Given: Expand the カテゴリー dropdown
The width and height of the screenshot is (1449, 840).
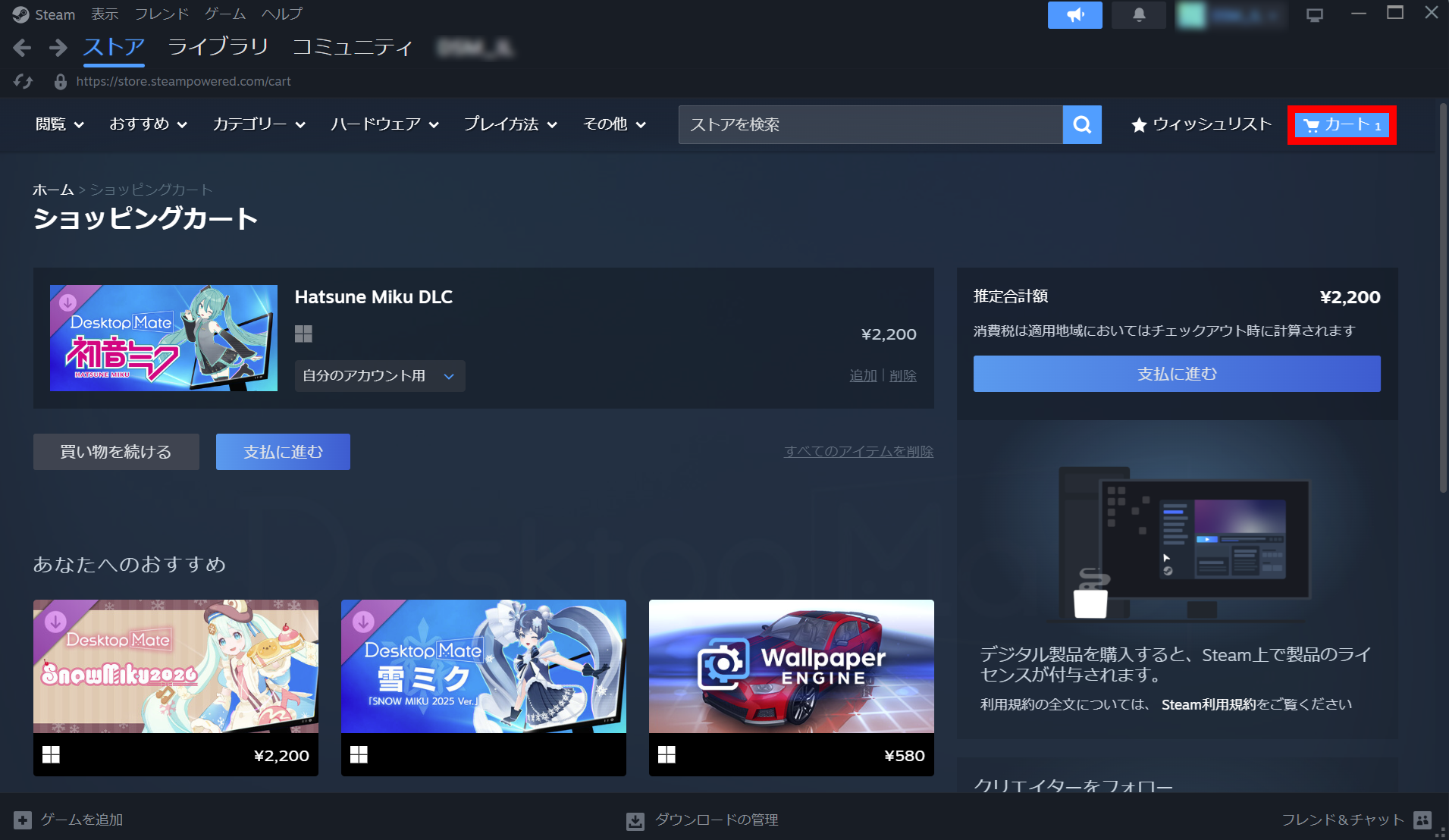Looking at the screenshot, I should click(259, 124).
